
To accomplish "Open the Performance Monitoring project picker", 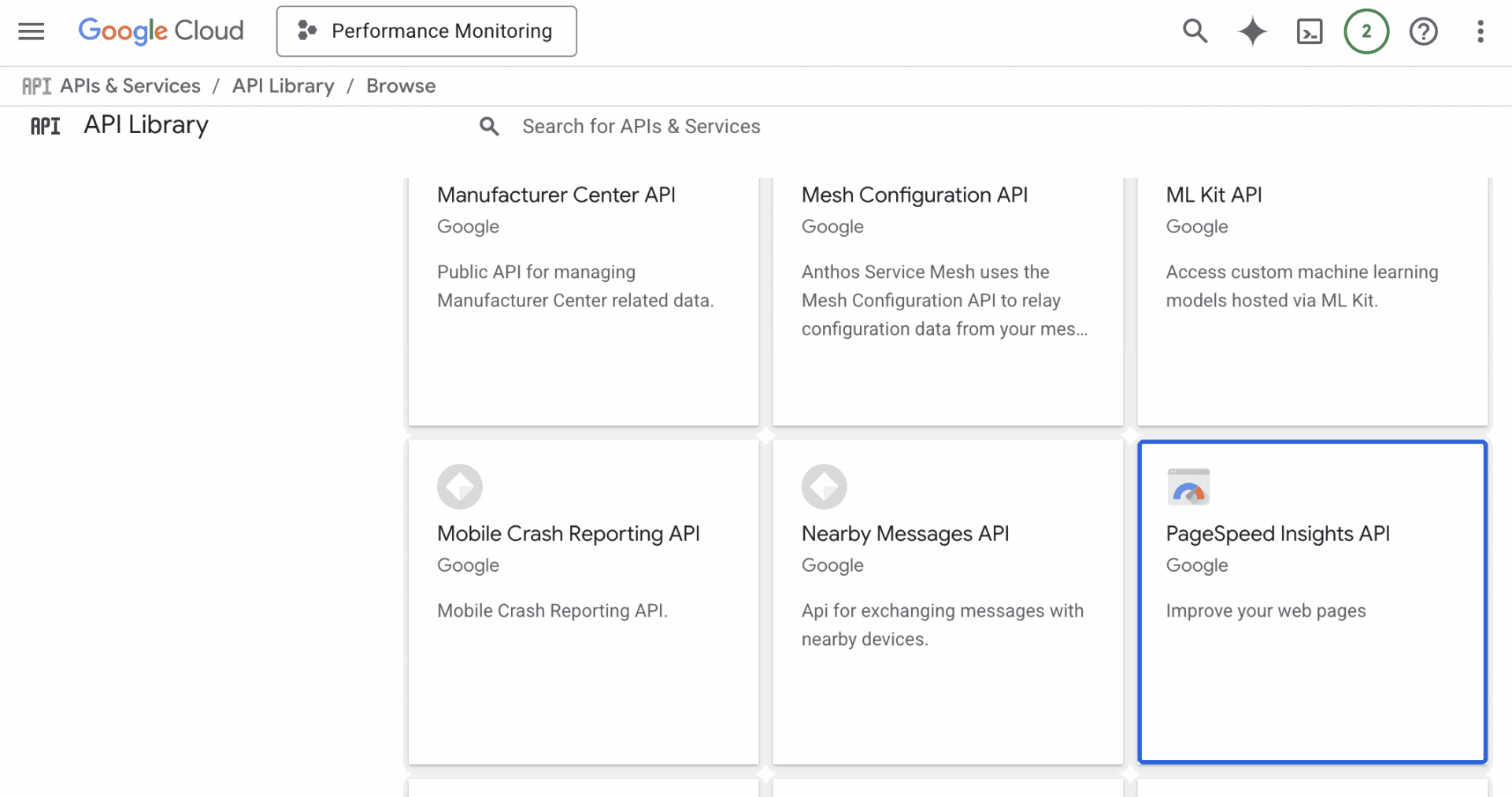I will pyautogui.click(x=426, y=31).
